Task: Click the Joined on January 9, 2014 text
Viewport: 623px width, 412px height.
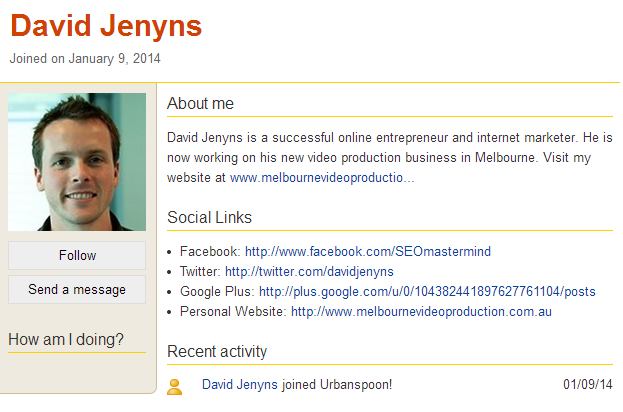Action: (x=85, y=59)
